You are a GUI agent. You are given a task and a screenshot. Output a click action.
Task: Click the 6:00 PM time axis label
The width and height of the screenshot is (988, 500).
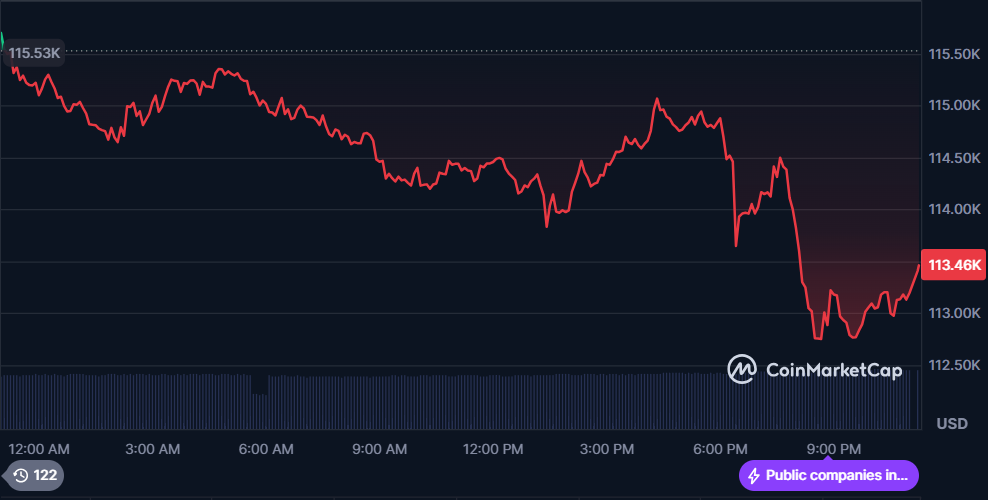point(720,449)
